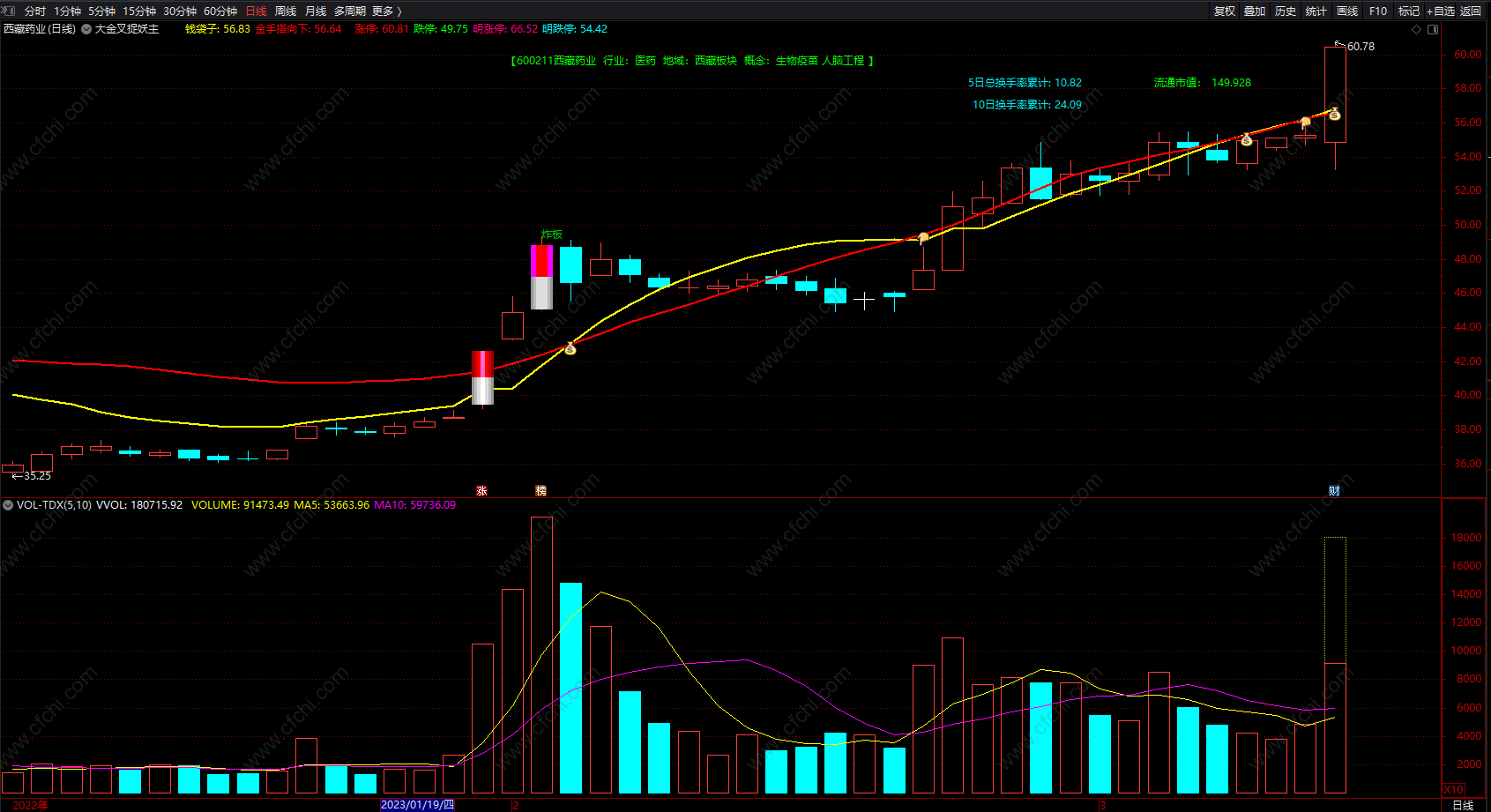The width and height of the screenshot is (1491, 812).
Task: Open the 多周期 multi-period view
Action: pos(350,11)
